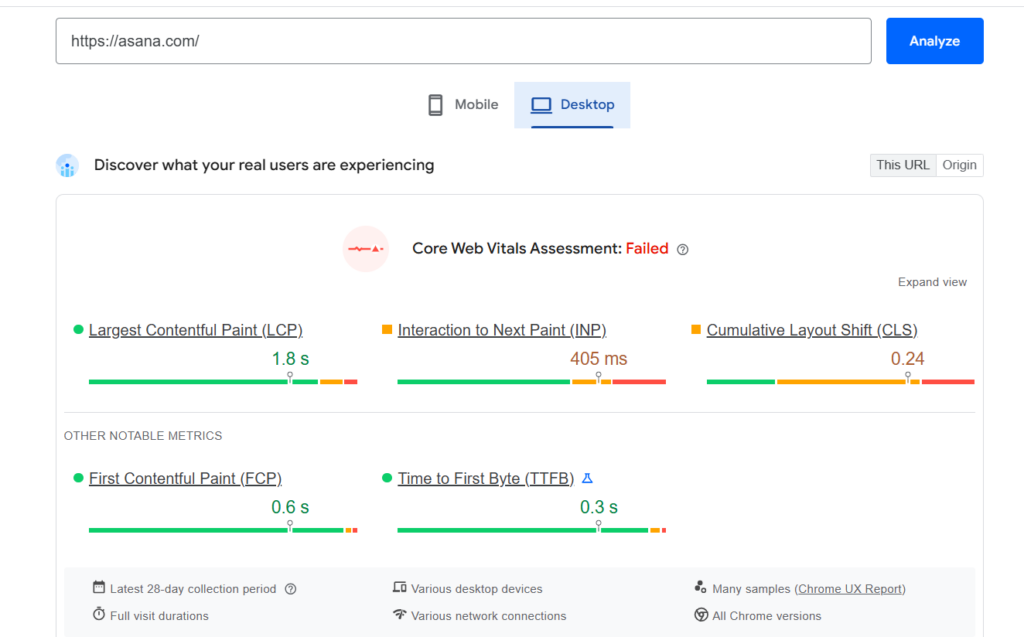Click the real users data icon
The height and width of the screenshot is (637, 1024).
click(67, 166)
